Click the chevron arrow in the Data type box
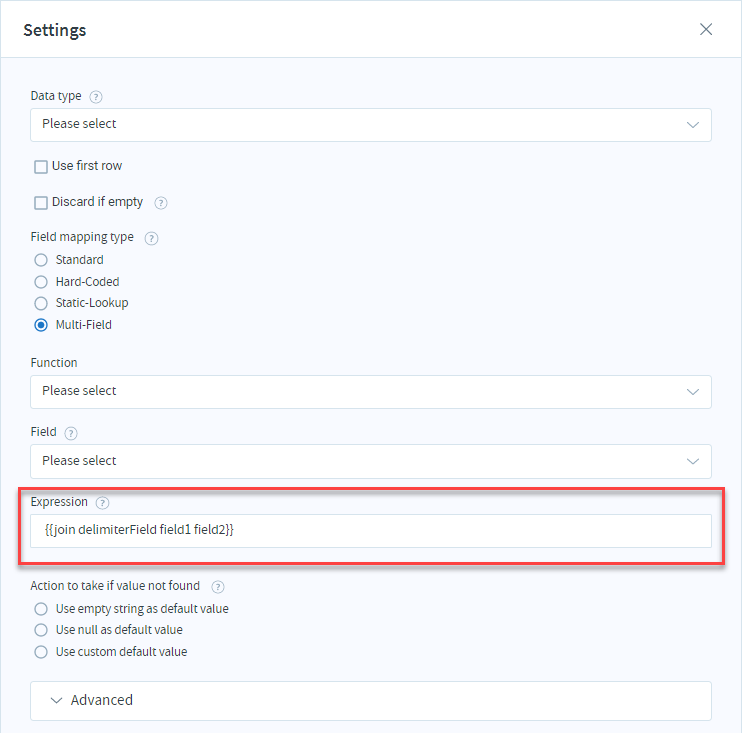 point(693,125)
